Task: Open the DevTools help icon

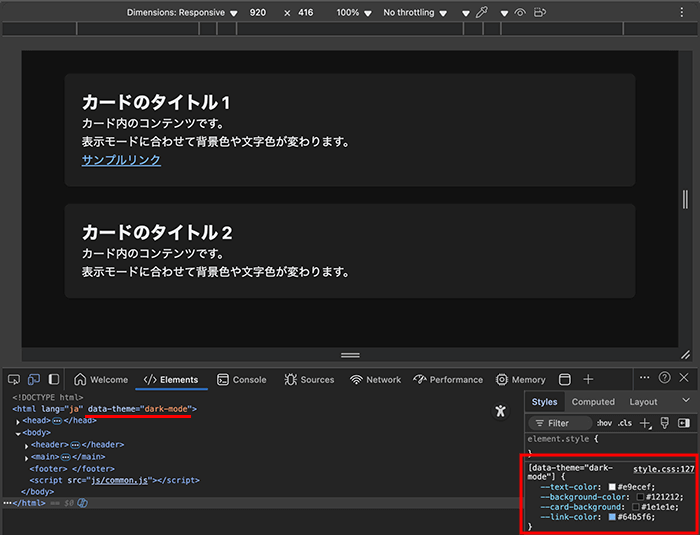Action: 664,378
